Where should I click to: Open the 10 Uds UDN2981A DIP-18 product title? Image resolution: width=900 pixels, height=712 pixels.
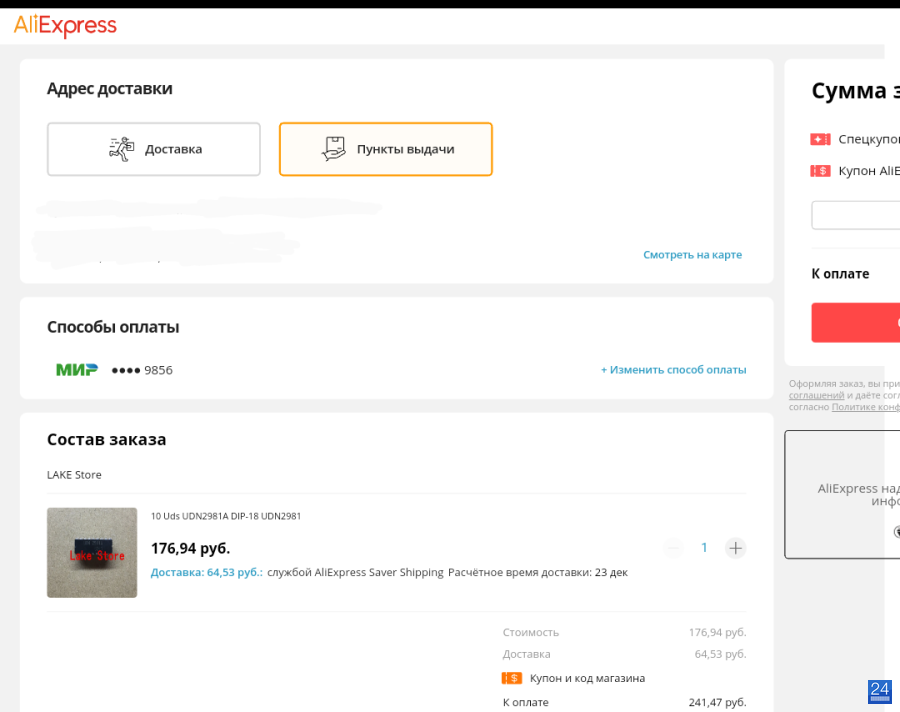click(226, 516)
